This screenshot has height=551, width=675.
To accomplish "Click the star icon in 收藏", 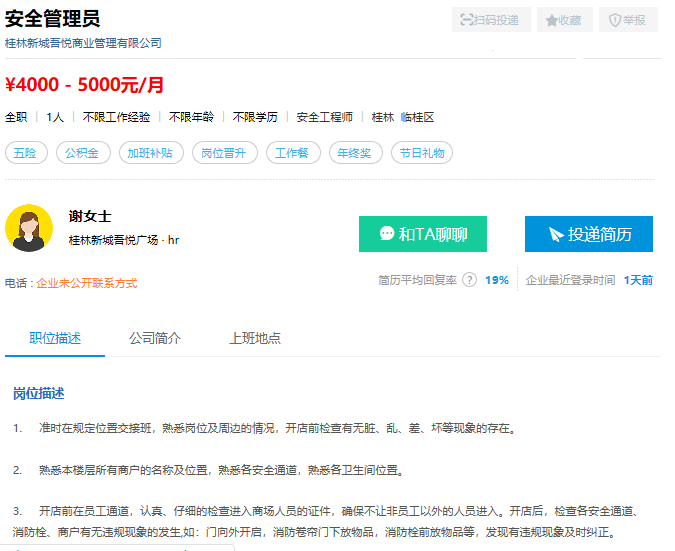I will pyautogui.click(x=551, y=20).
